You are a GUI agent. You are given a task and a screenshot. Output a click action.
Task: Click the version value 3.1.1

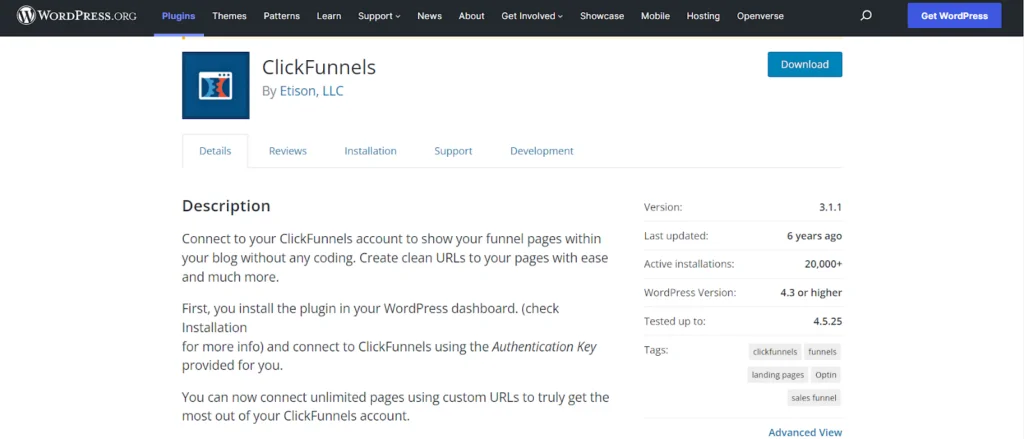[831, 207]
